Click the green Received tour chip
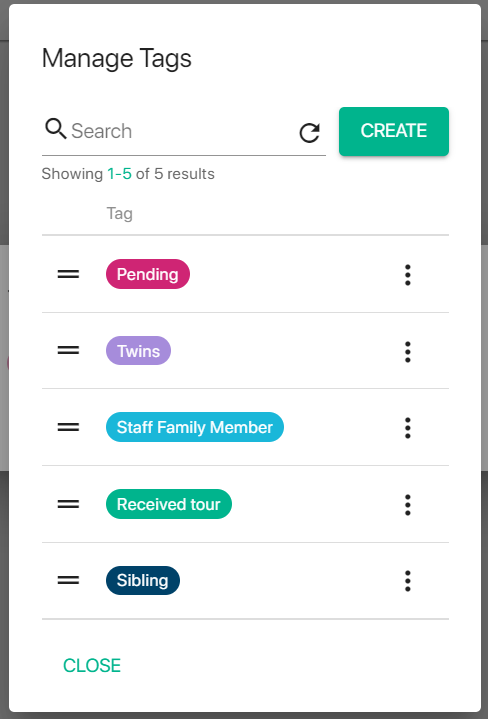The height and width of the screenshot is (719, 488). coord(169,504)
